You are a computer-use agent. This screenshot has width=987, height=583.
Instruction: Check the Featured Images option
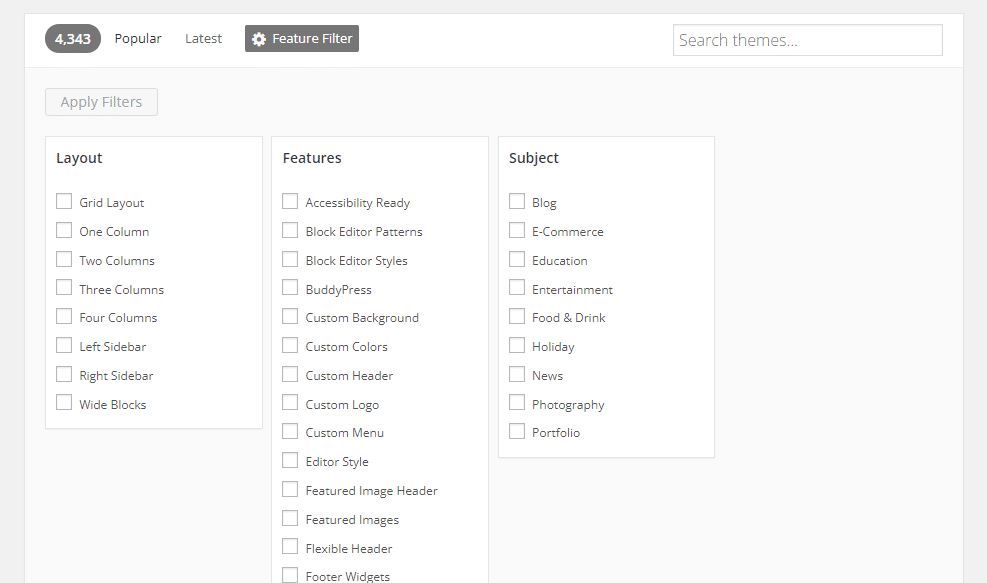[289, 518]
